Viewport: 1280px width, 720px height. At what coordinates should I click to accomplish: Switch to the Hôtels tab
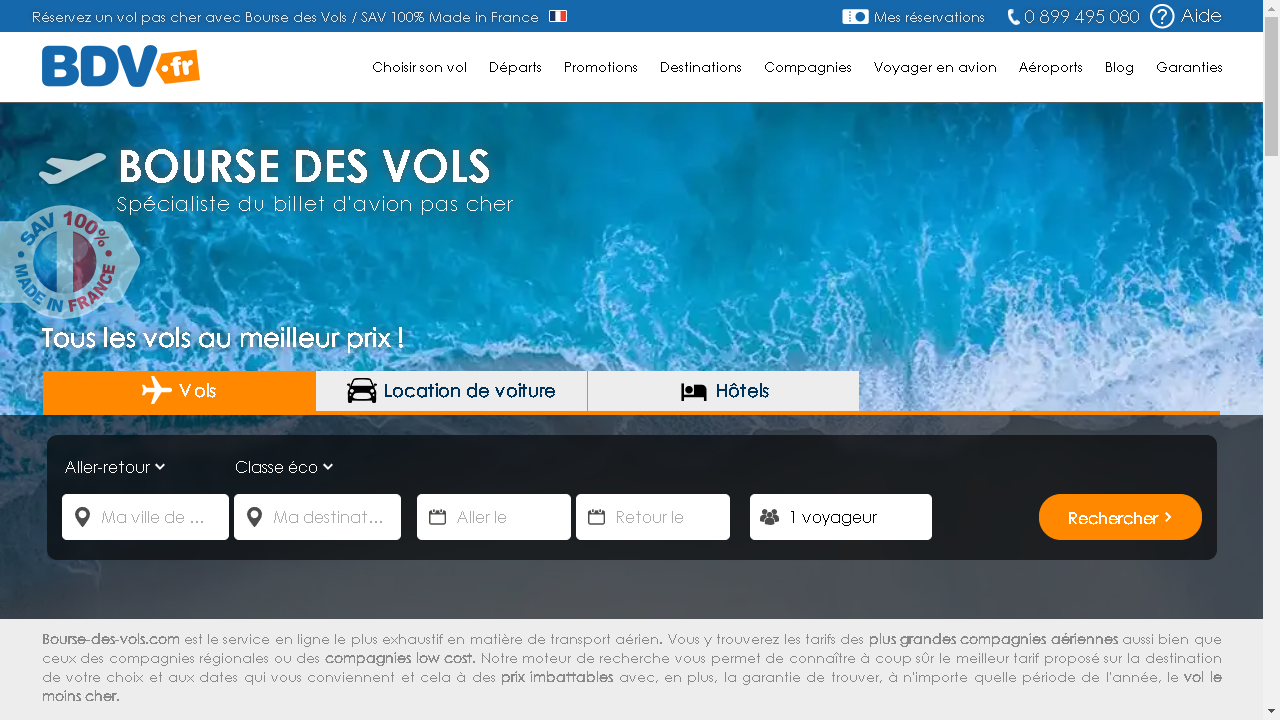[x=723, y=391]
